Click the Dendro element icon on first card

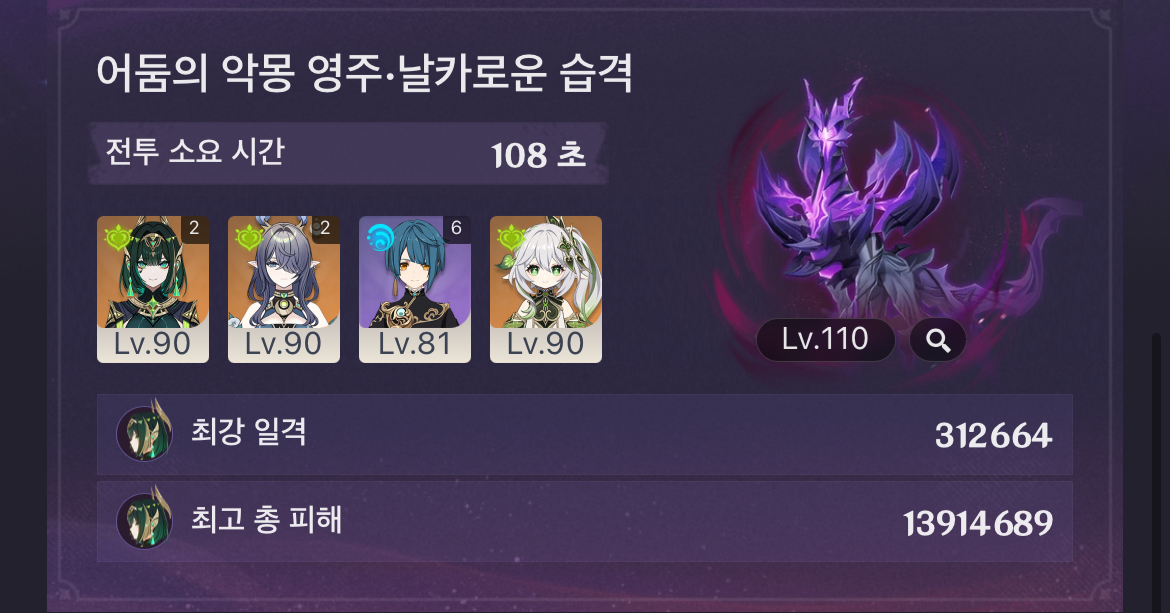tap(117, 239)
